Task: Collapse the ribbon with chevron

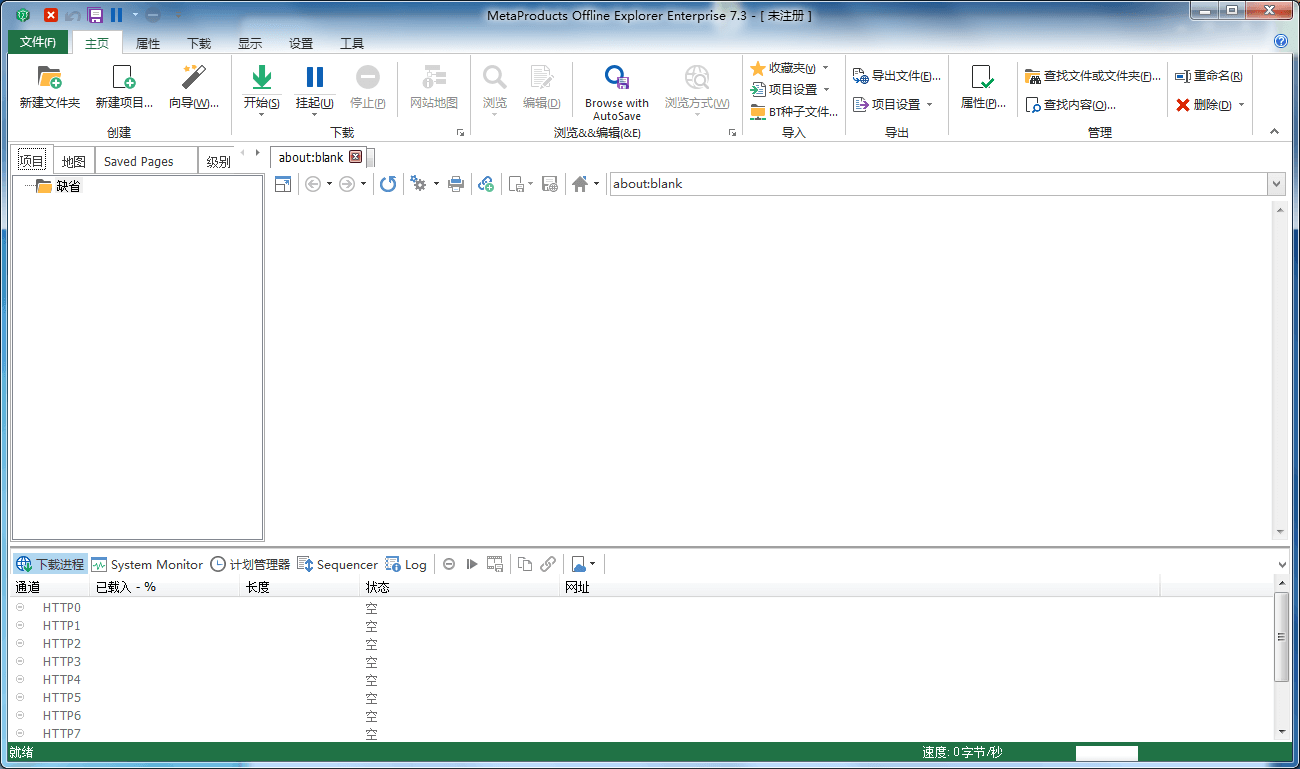Action: coord(1274,131)
